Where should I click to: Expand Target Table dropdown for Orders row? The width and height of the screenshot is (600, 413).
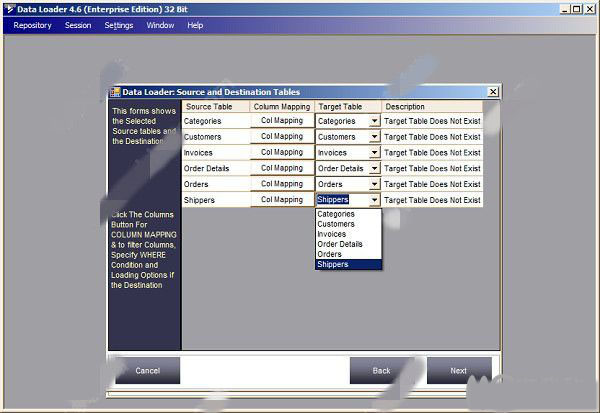tap(374, 184)
